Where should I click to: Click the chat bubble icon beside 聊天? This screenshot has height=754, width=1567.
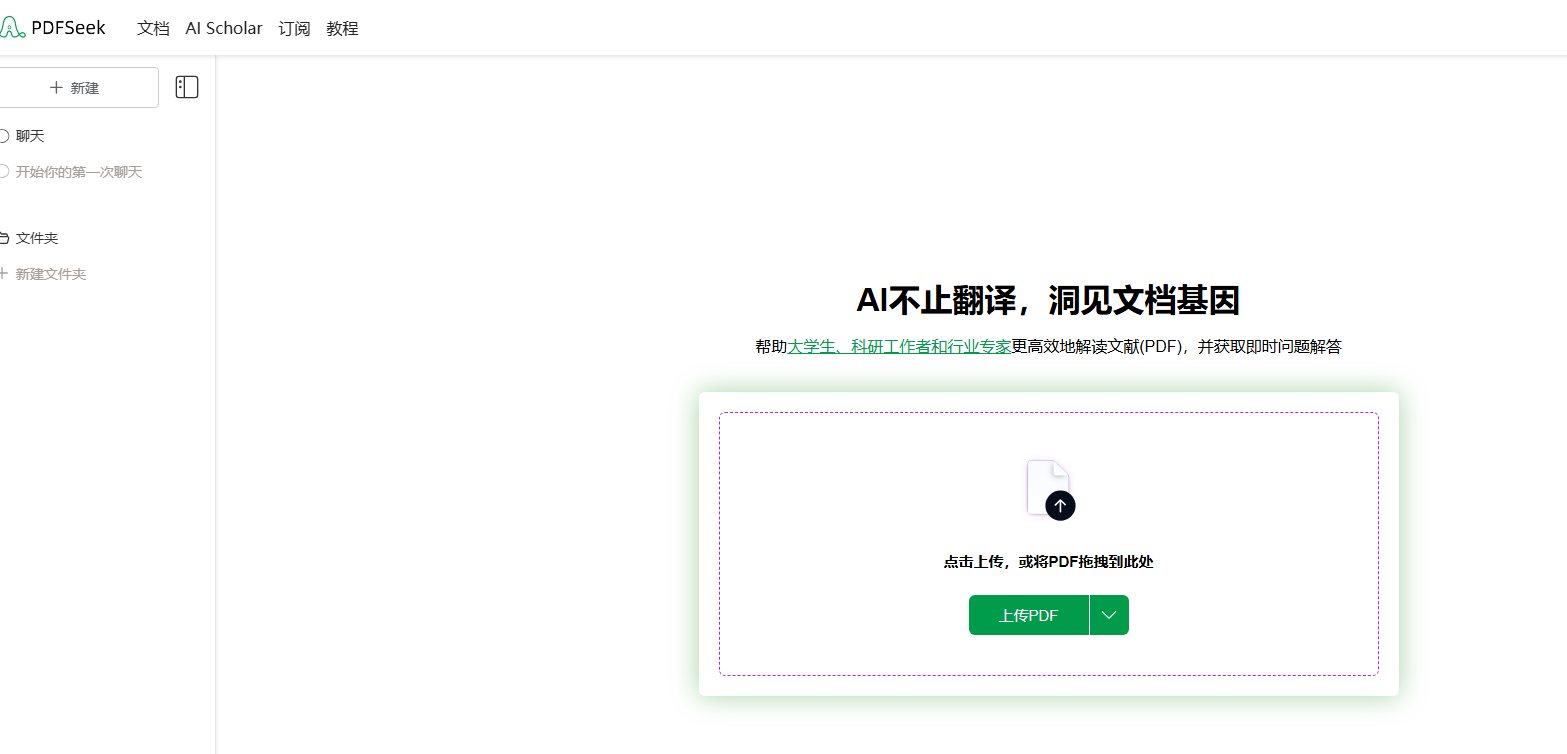point(4,136)
